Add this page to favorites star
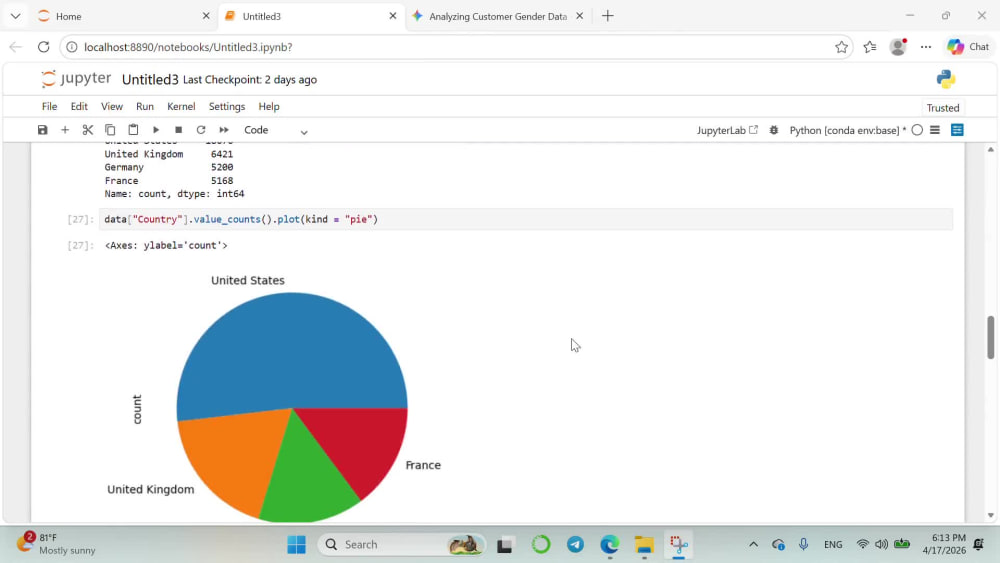Viewport: 1000px width, 563px height. click(x=841, y=47)
